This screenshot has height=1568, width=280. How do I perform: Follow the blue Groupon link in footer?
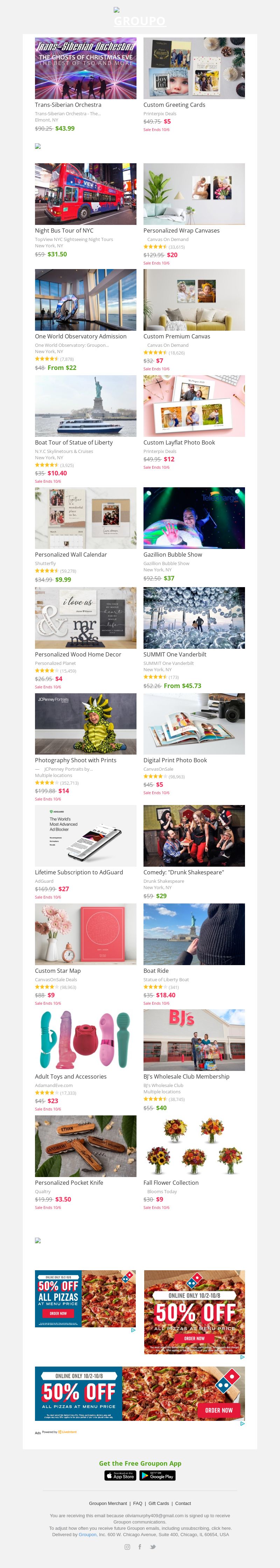point(87,1534)
